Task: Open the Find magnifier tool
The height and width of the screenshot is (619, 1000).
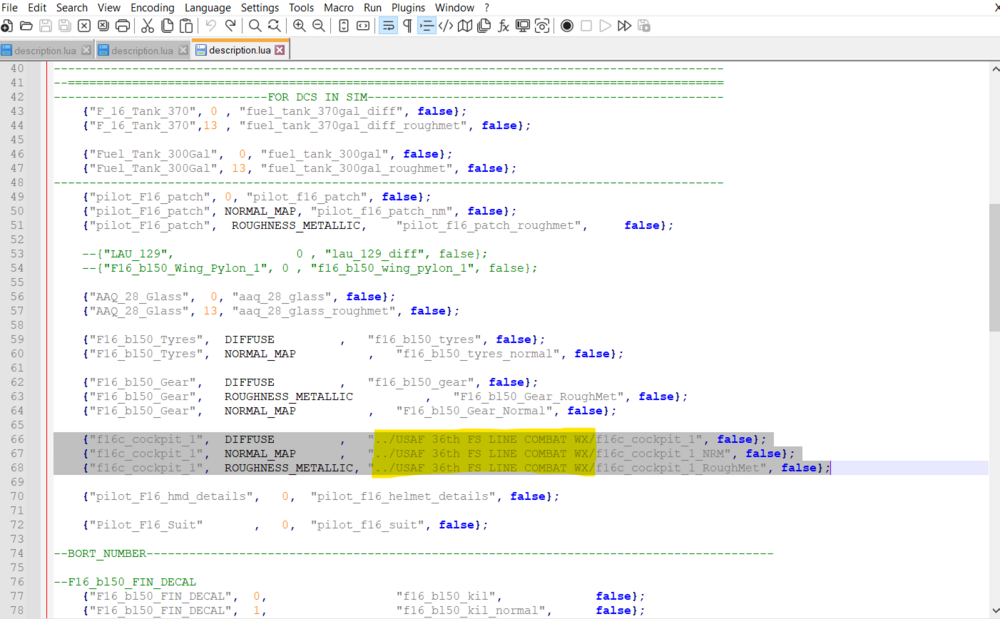Action: click(x=255, y=26)
